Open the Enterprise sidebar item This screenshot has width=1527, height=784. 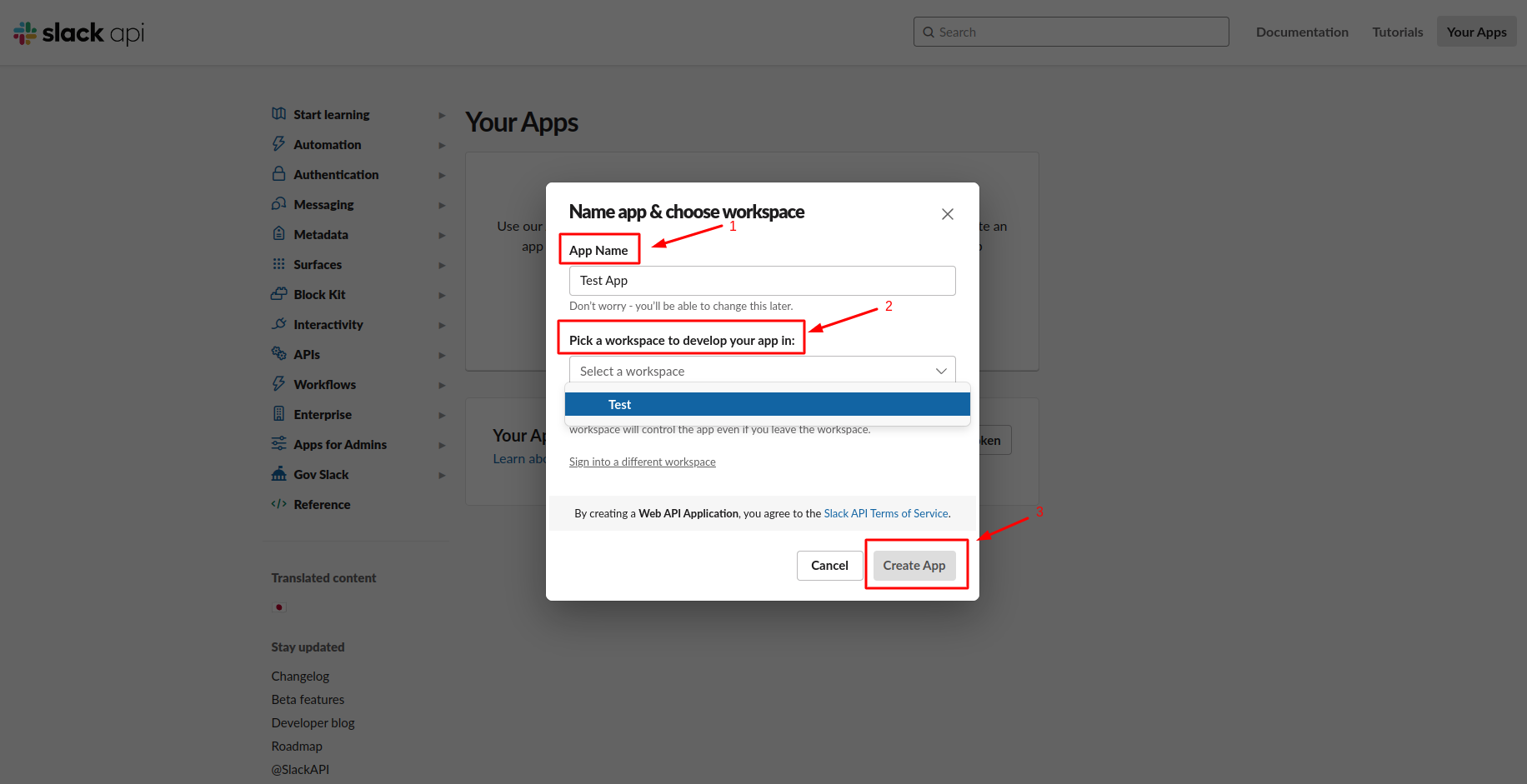[x=323, y=414]
